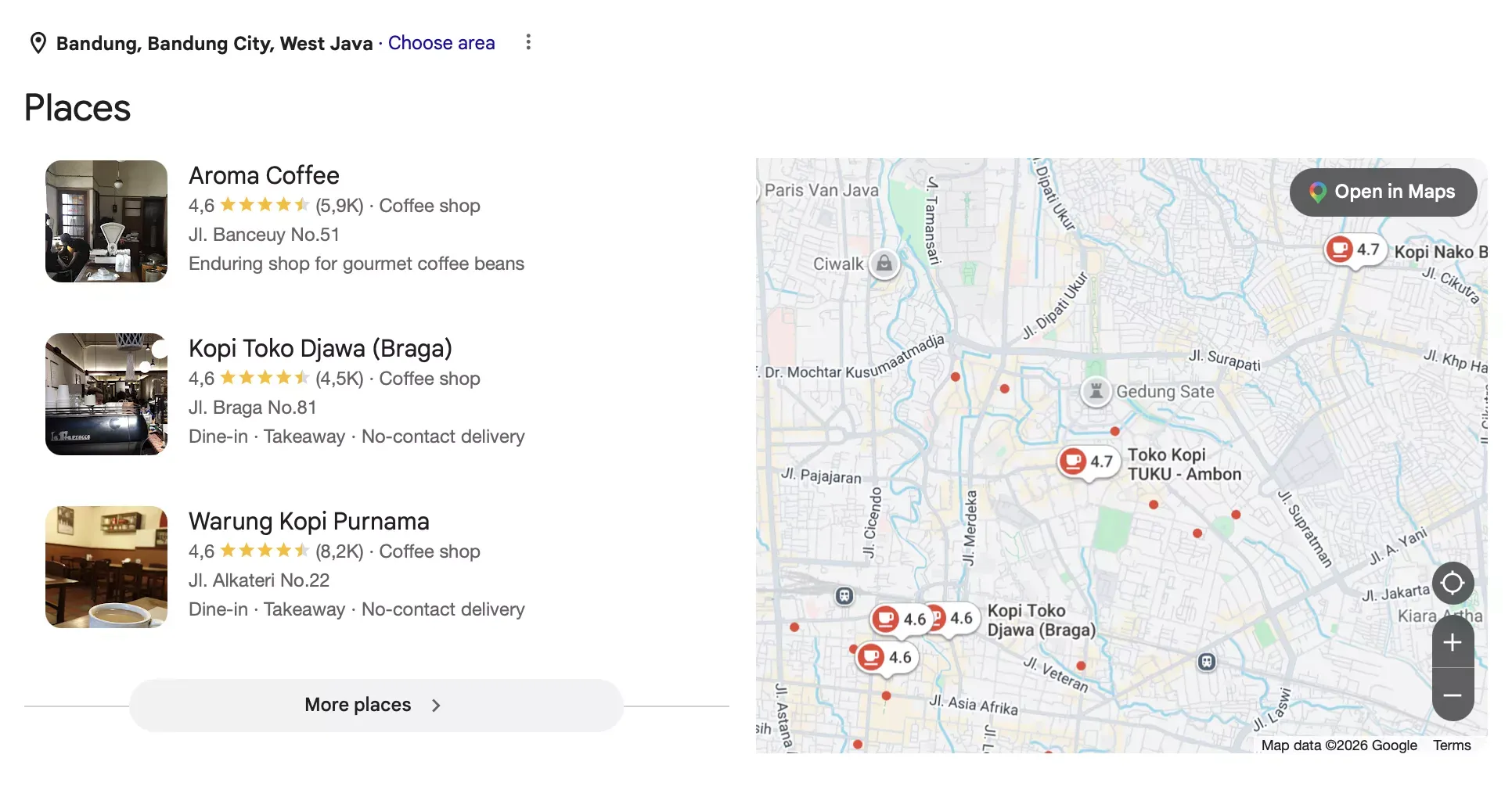The height and width of the screenshot is (801, 1512).
Task: View the Kopi Toko Djawa photo thumbnail
Action: (x=106, y=394)
